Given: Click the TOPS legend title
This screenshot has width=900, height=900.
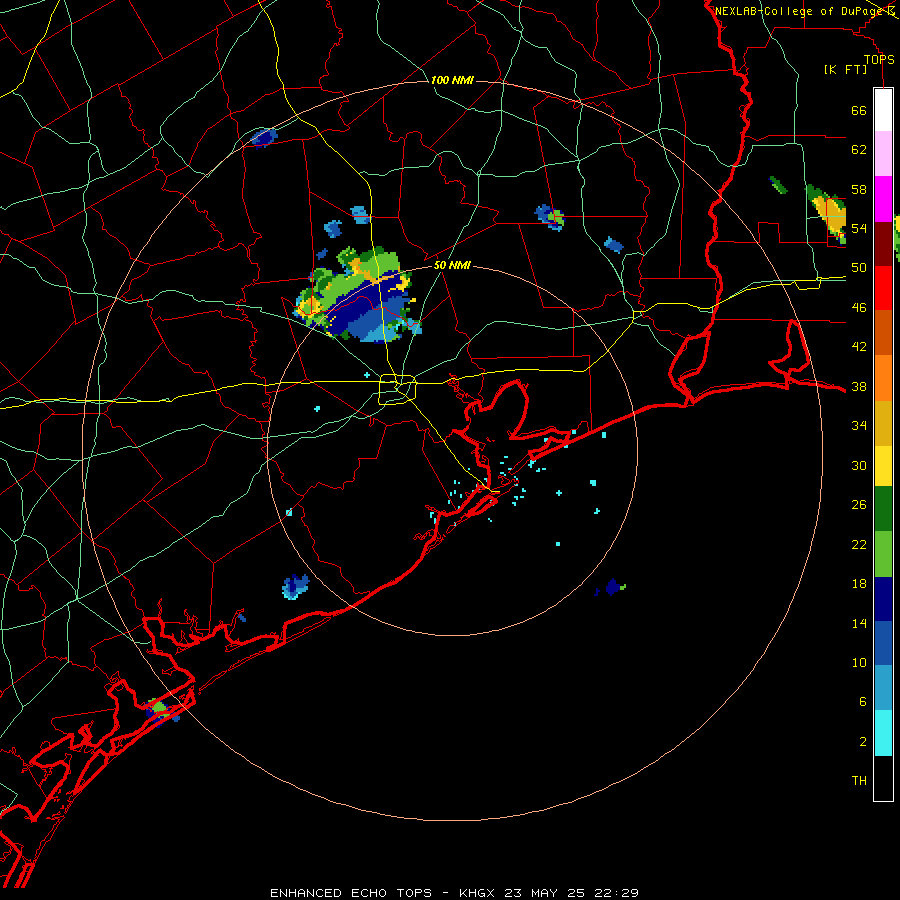Looking at the screenshot, I should (x=879, y=59).
